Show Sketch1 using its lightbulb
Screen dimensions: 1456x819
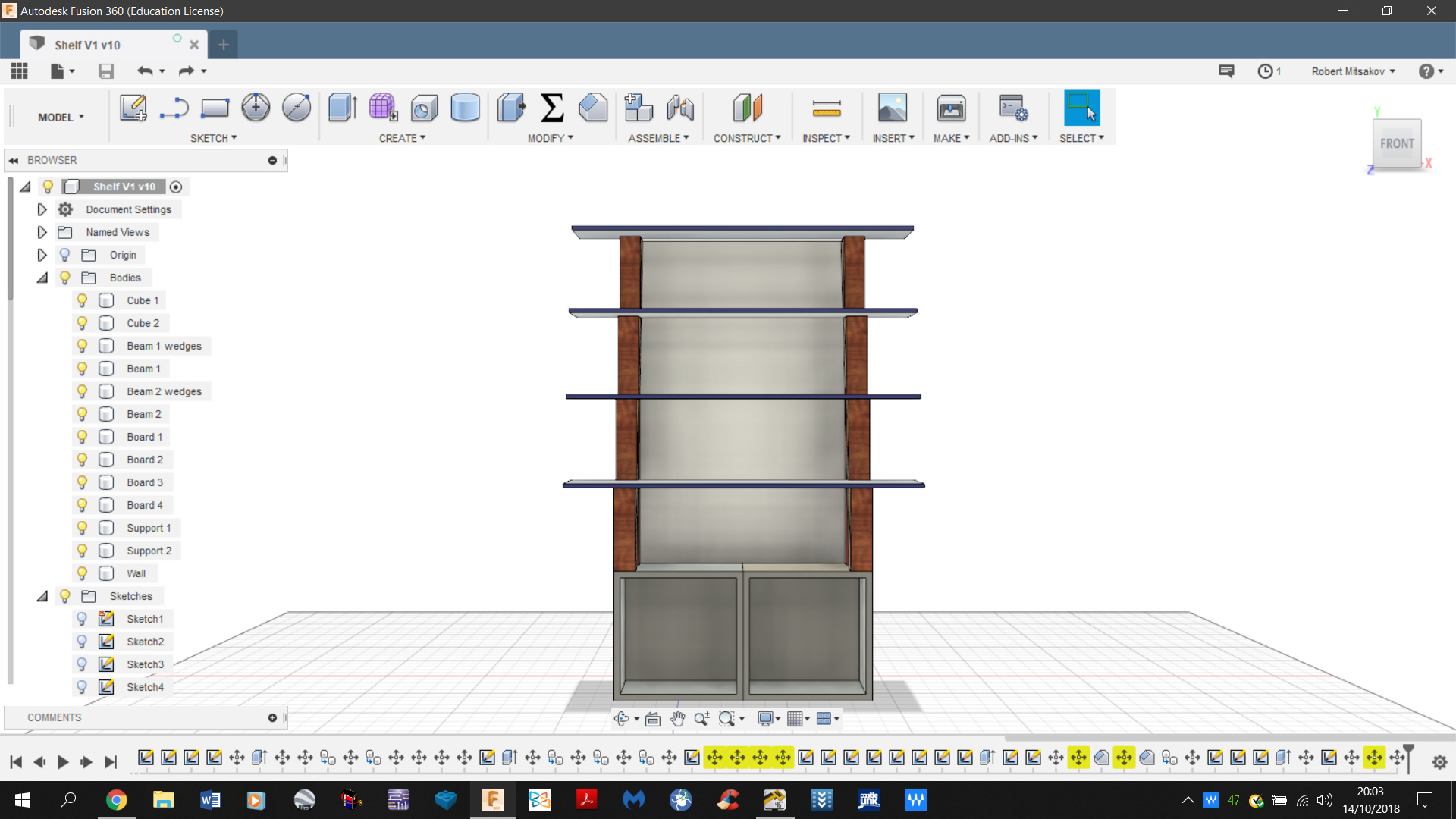tap(82, 619)
